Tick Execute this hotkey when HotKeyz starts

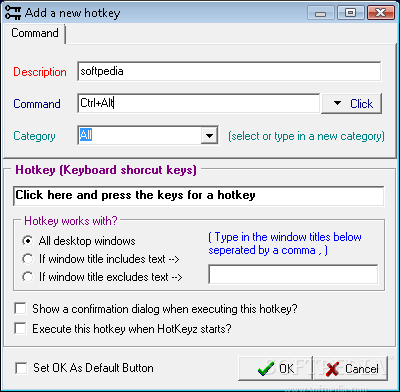[20, 329]
